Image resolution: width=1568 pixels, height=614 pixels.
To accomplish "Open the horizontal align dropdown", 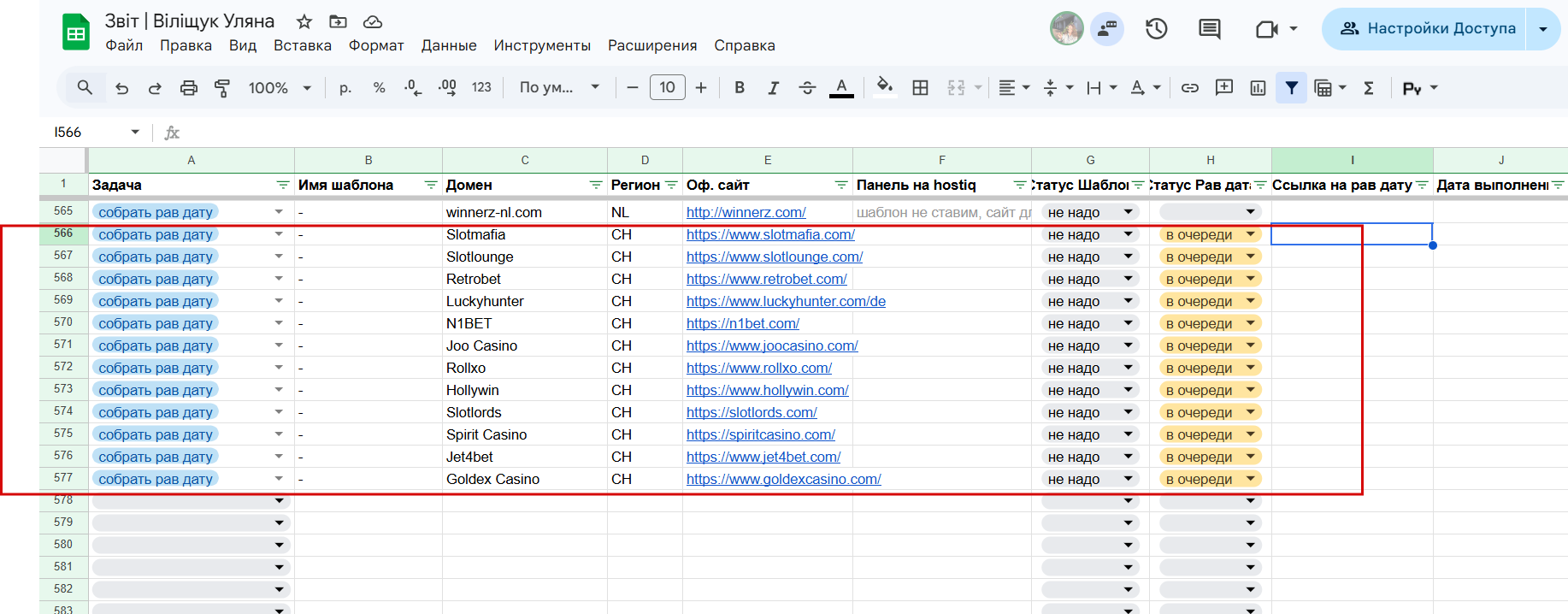I will pyautogui.click(x=1015, y=87).
